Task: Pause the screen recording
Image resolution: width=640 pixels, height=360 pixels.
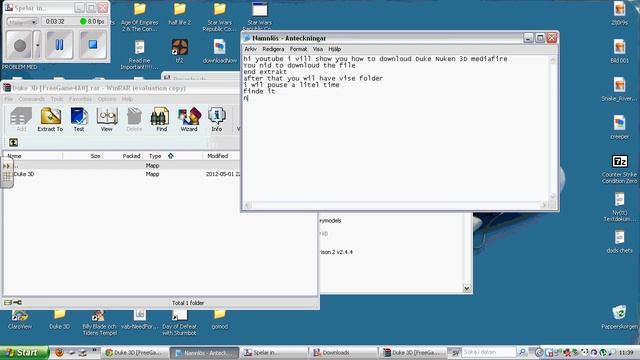Action: click(x=60, y=44)
